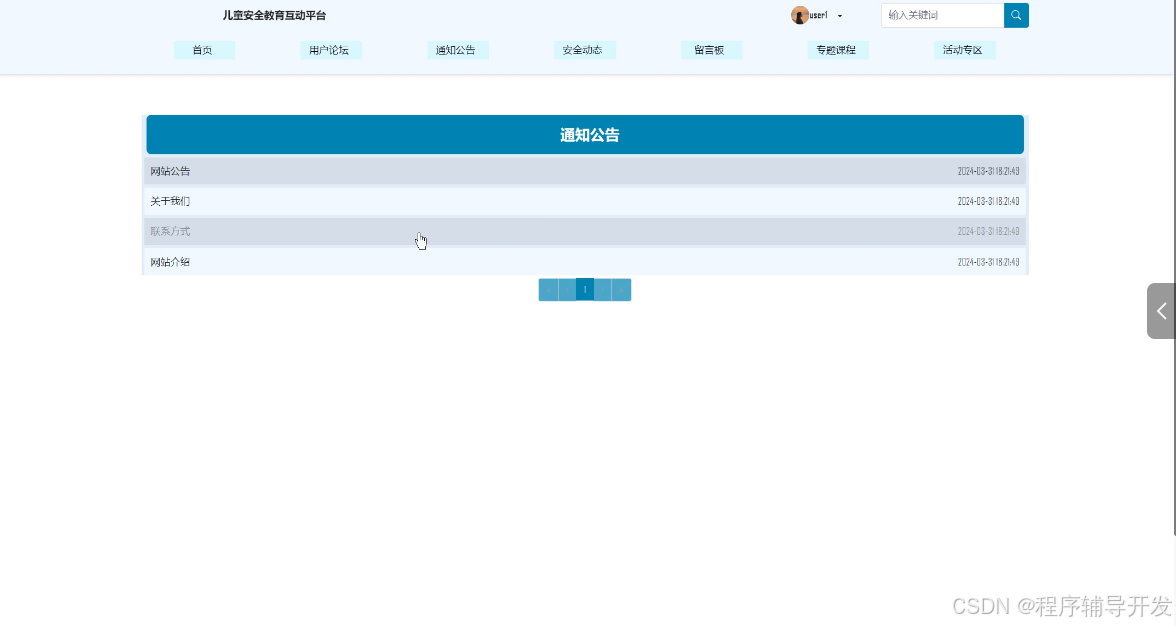
Task: Click the 儿童安全教育互动平台 site title
Action: 274,15
